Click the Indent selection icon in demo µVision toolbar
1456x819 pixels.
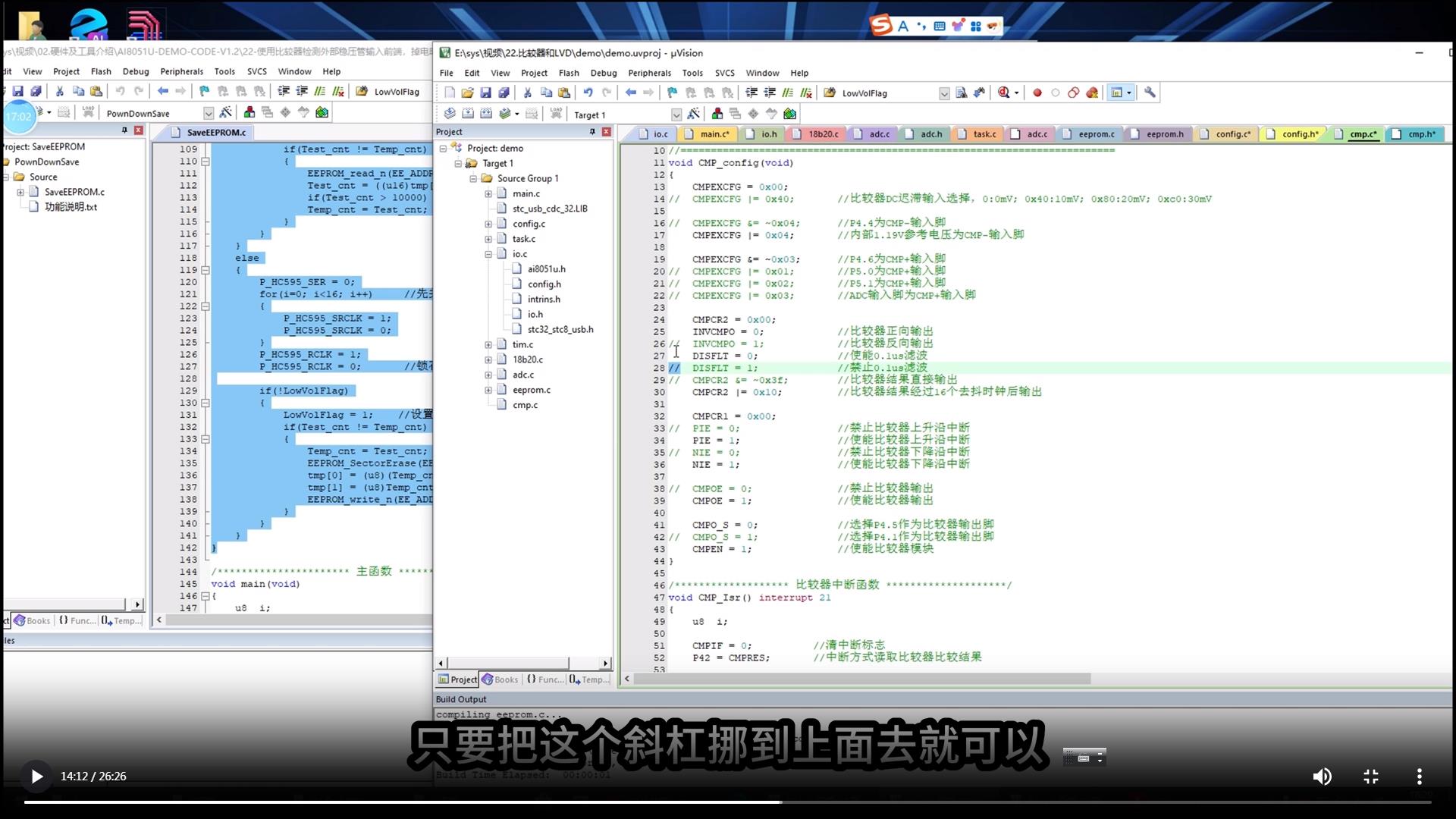point(752,93)
